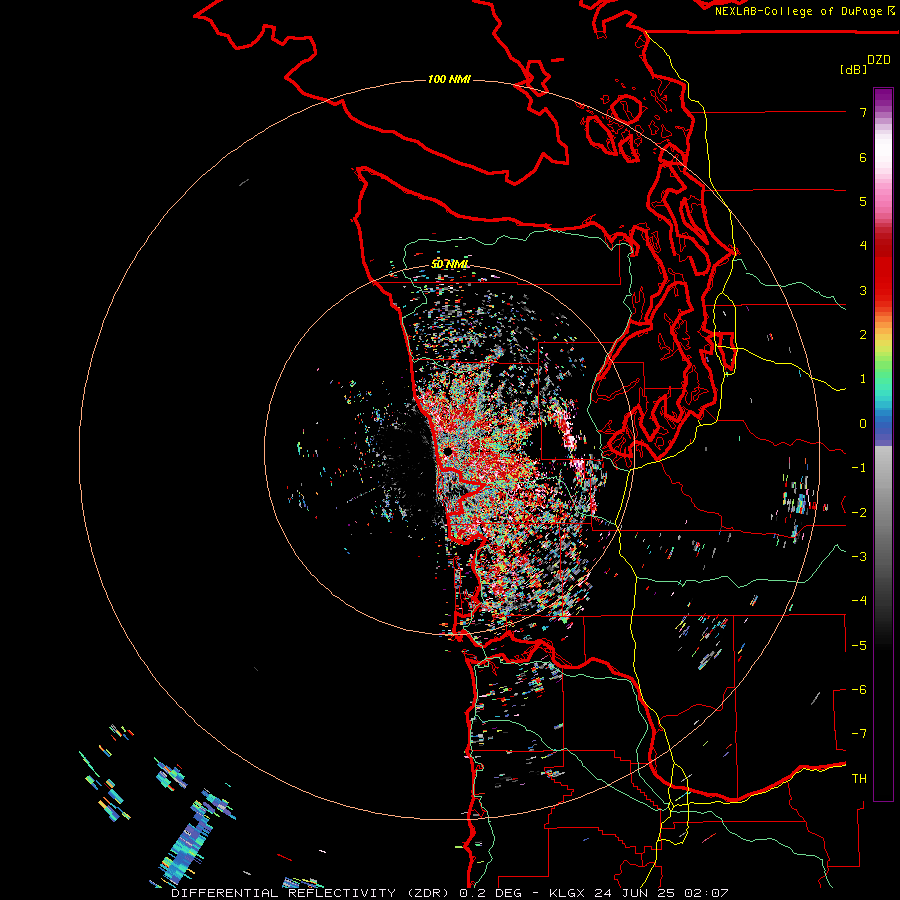Click the 3 value on color scale
Viewport: 900px width, 900px height.
tap(863, 290)
